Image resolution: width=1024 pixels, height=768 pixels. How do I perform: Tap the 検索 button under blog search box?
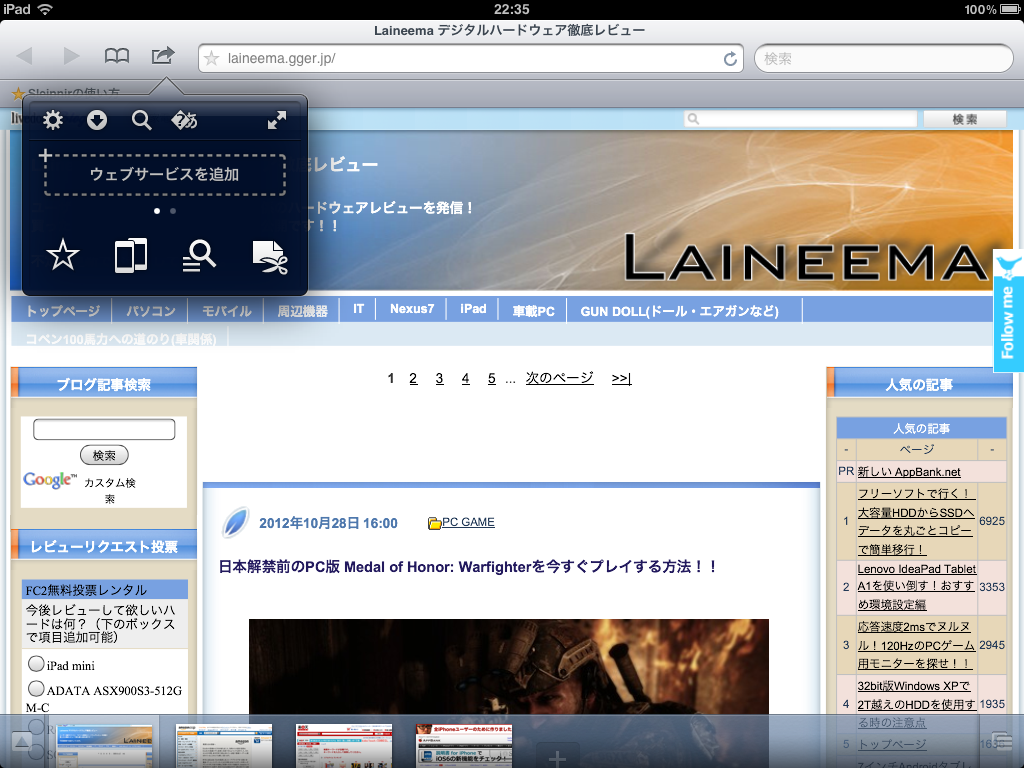pos(104,455)
